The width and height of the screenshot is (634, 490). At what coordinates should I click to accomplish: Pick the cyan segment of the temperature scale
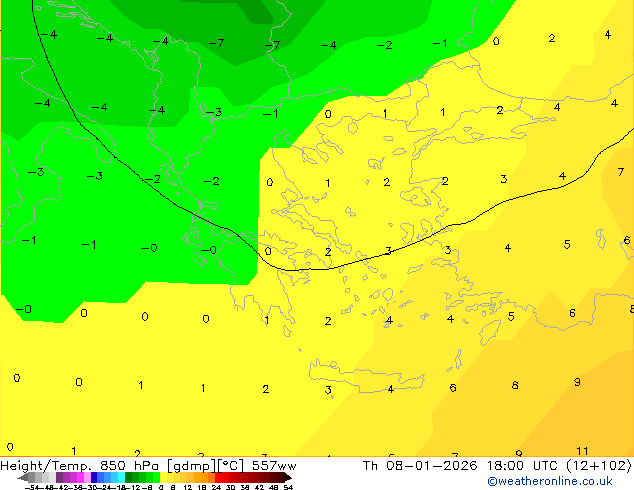click(121, 477)
